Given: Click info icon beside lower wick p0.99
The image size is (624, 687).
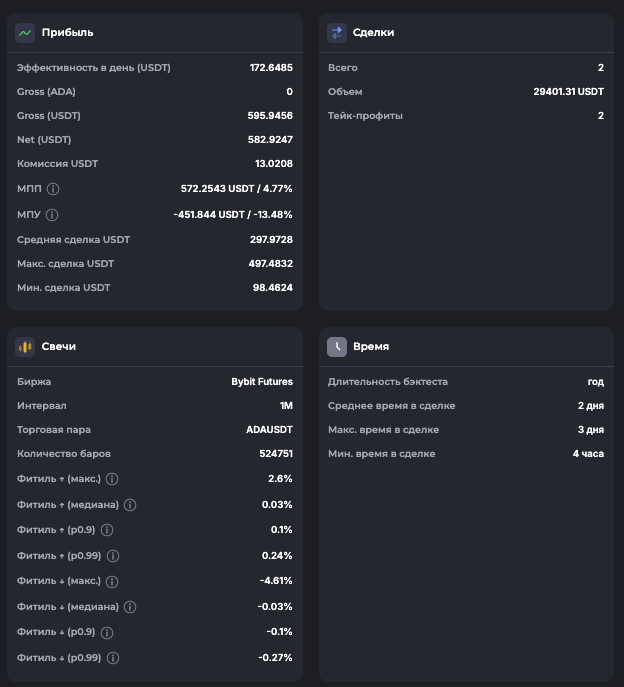Looking at the screenshot, I should (x=113, y=658).
